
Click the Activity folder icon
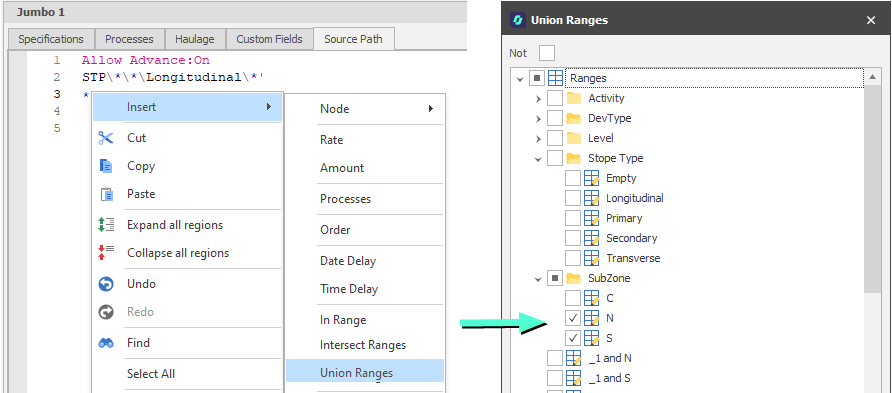(x=574, y=98)
